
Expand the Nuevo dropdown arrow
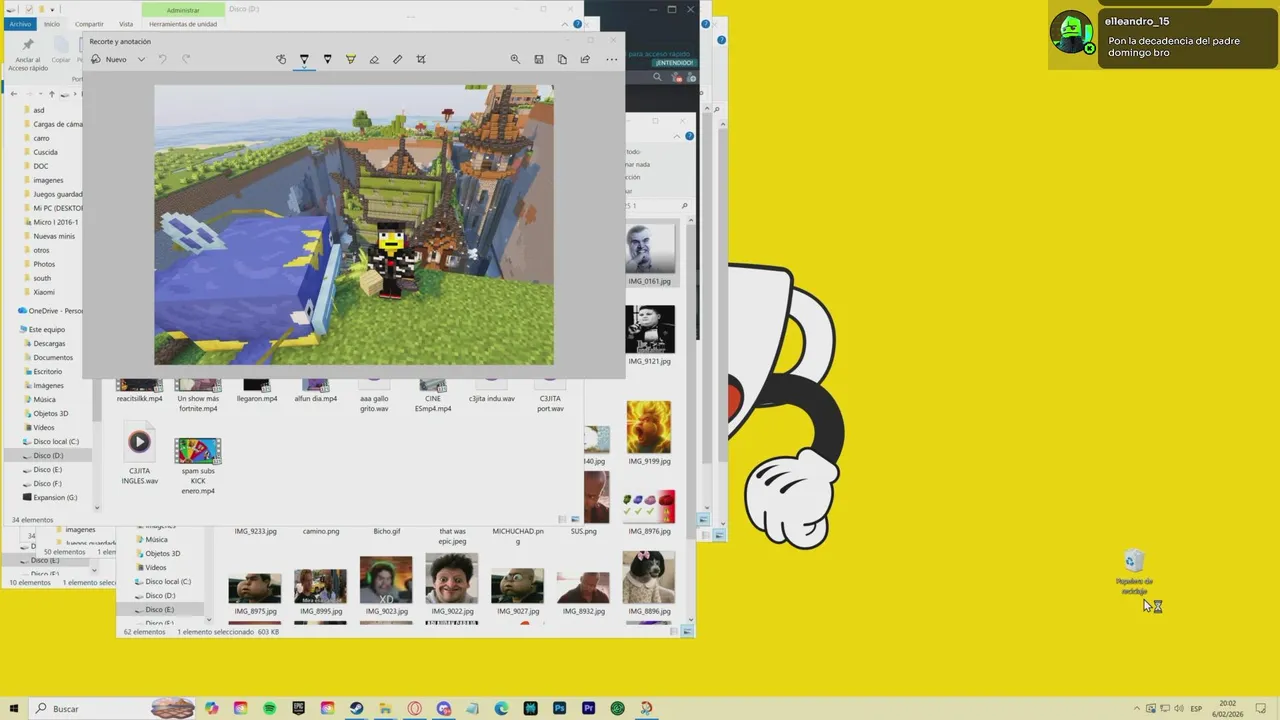[141, 59]
